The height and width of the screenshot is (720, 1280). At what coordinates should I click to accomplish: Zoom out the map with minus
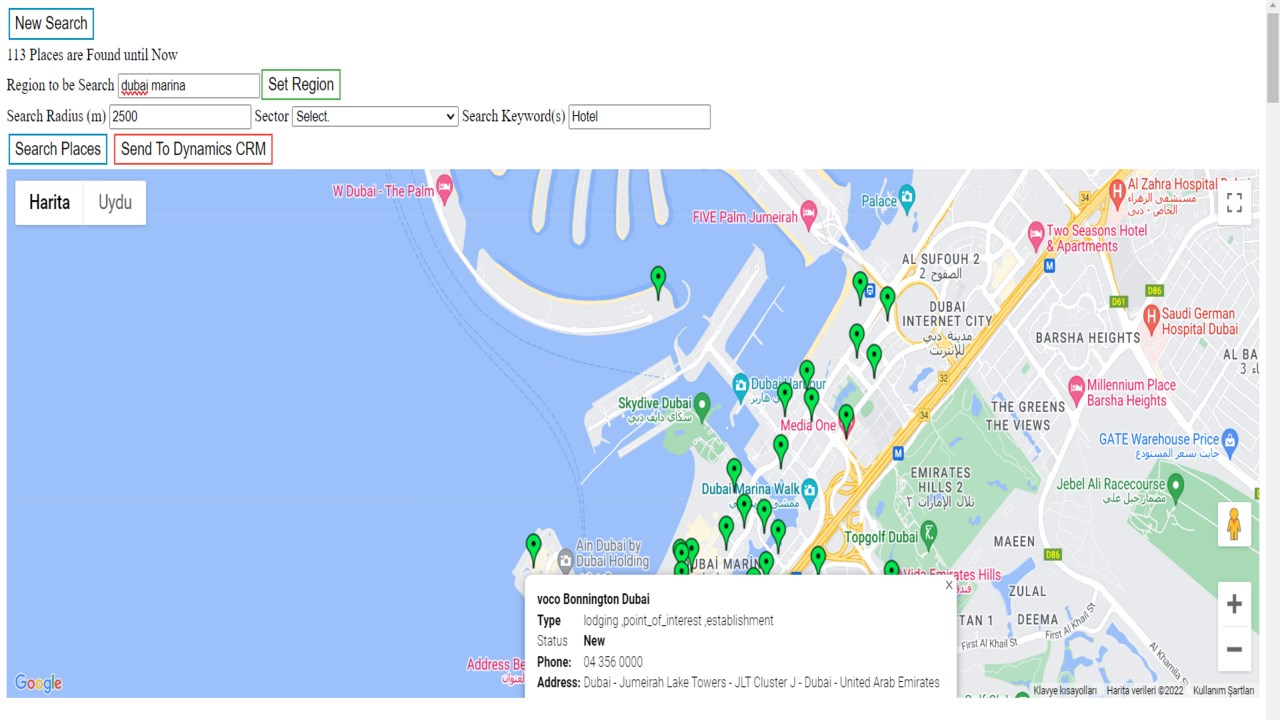pyautogui.click(x=1234, y=649)
